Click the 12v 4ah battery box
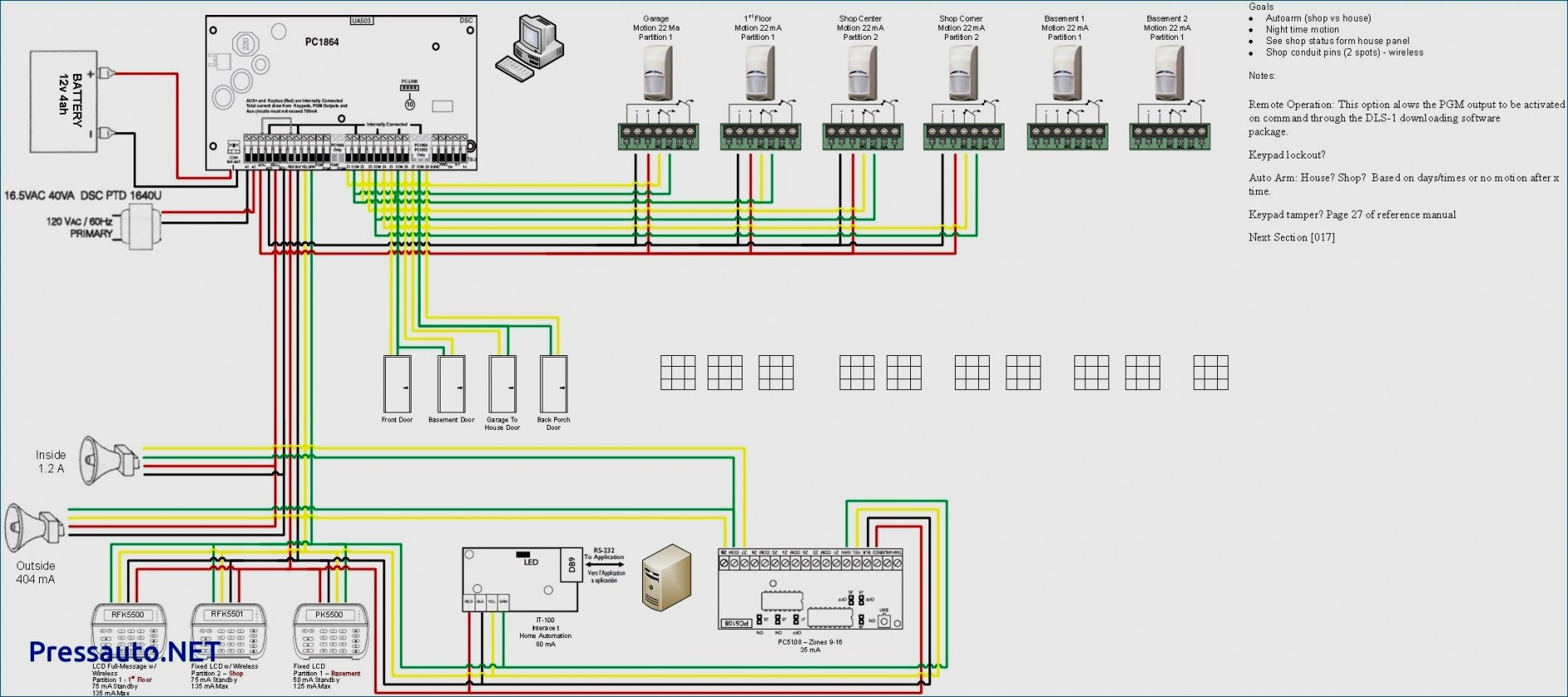This screenshot has height=697, width=1568. click(71, 101)
